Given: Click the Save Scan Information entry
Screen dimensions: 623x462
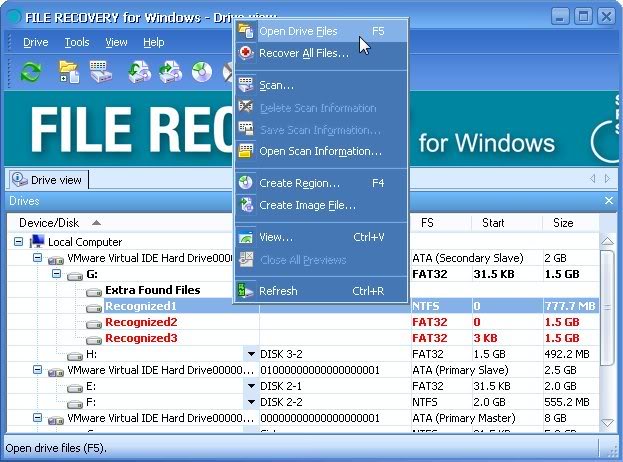Looking at the screenshot, I should tap(322, 130).
